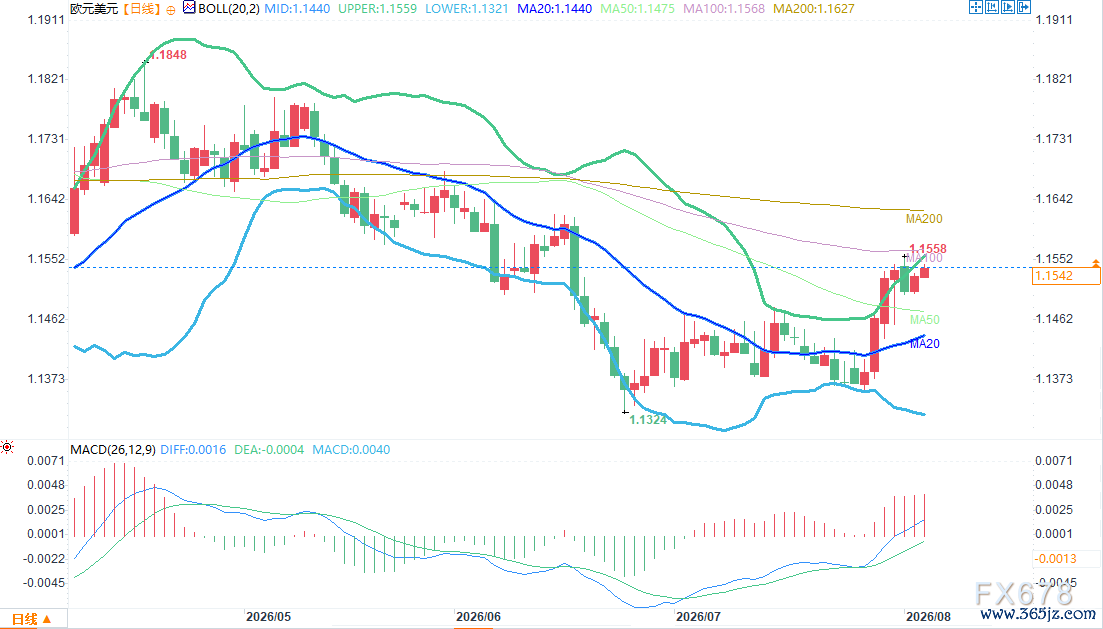Click the orange circle plus icon beside 日线
1103x629 pixels.
coord(171,10)
